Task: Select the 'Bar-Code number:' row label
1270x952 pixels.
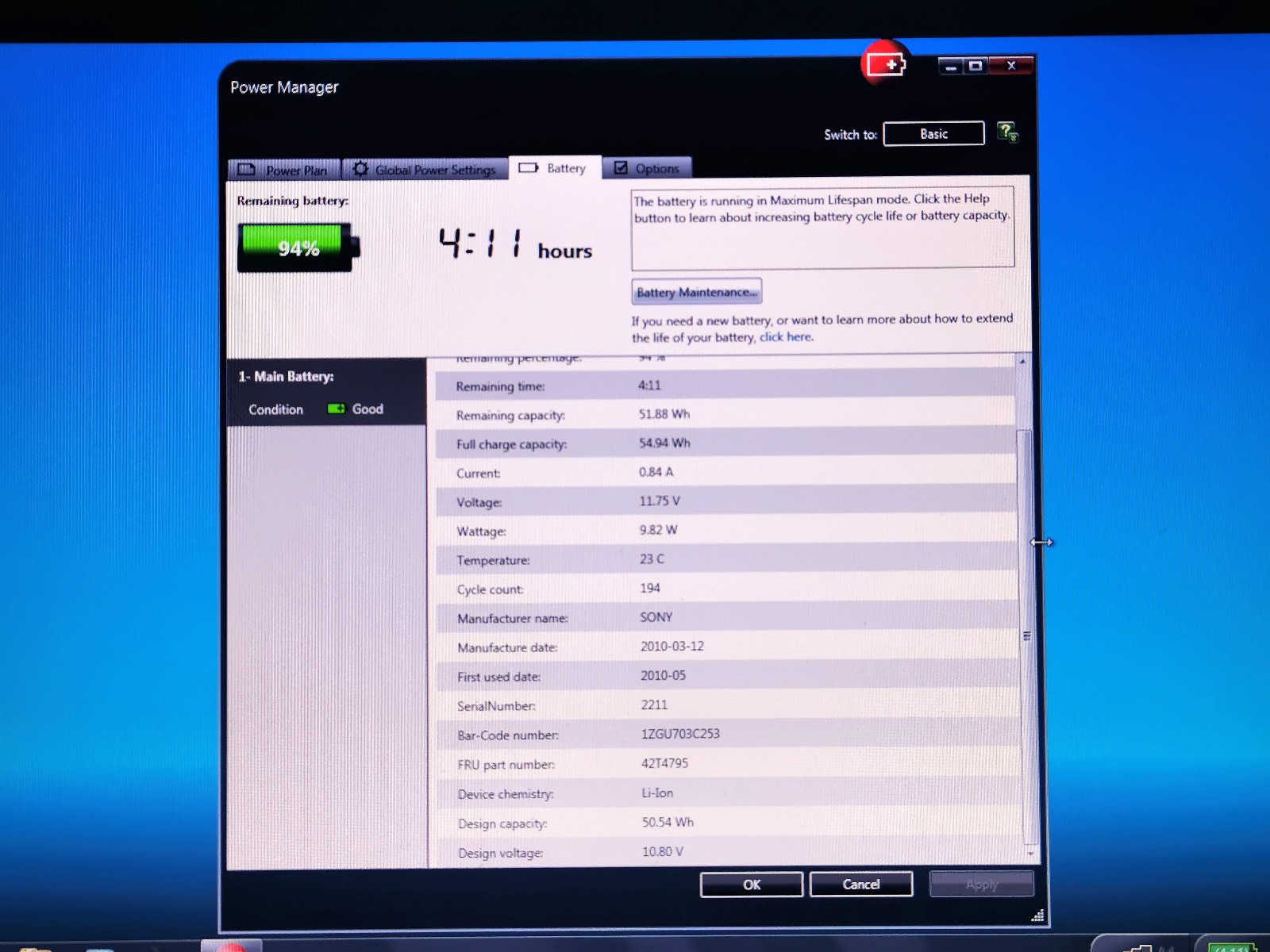Action: [508, 735]
